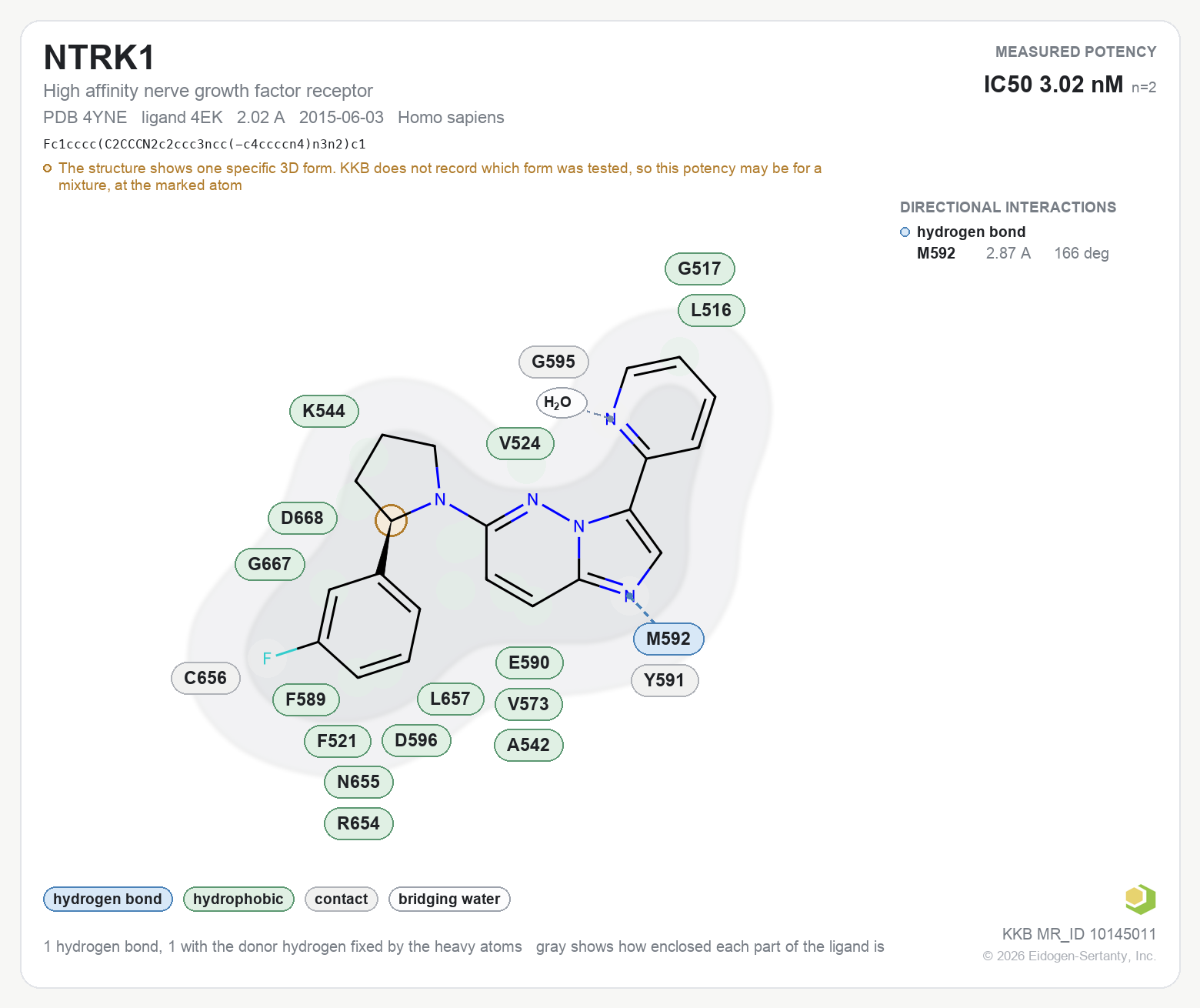Image resolution: width=1200 pixels, height=1008 pixels.
Task: Click the fluorine atom F on ligand
Action: coord(267,658)
